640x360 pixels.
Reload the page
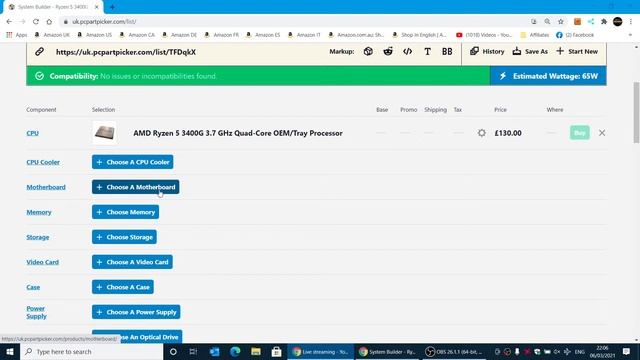click(x=36, y=22)
